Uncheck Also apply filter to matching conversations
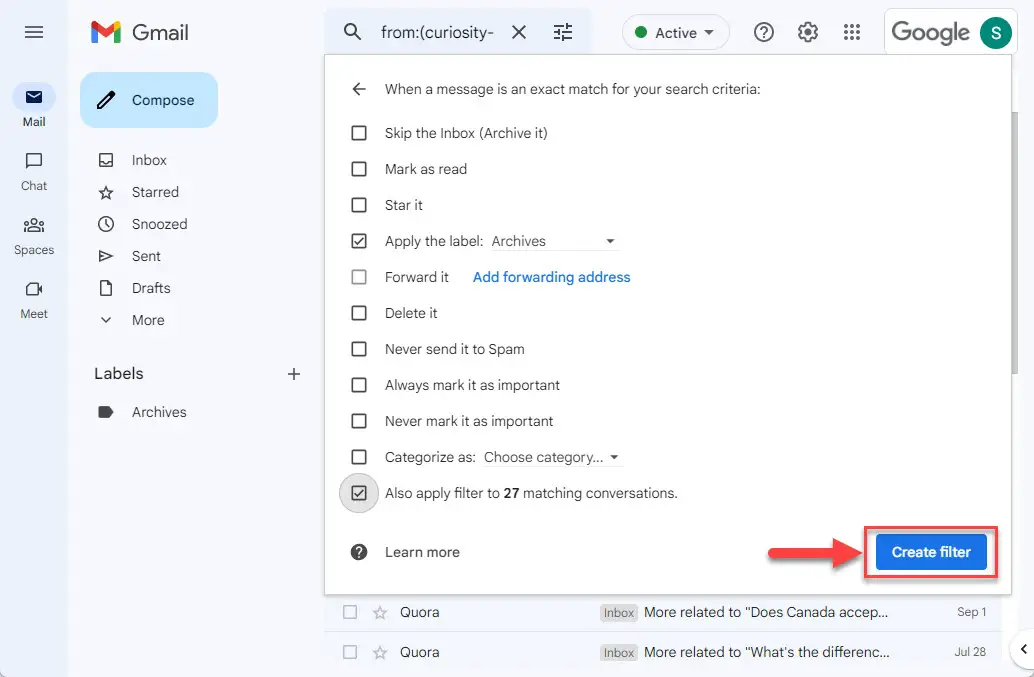 pos(359,493)
